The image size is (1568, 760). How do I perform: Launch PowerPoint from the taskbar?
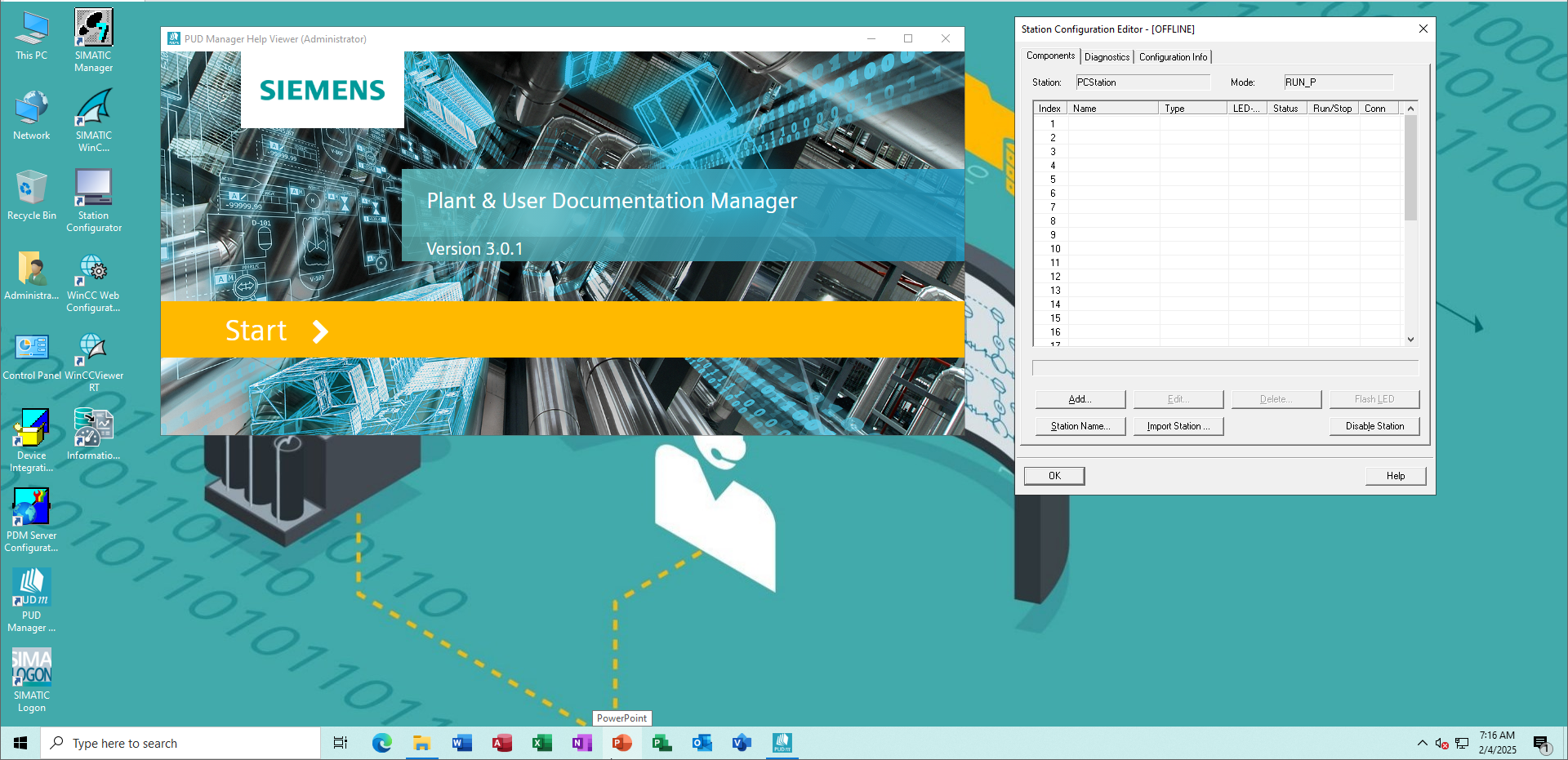pos(621,743)
